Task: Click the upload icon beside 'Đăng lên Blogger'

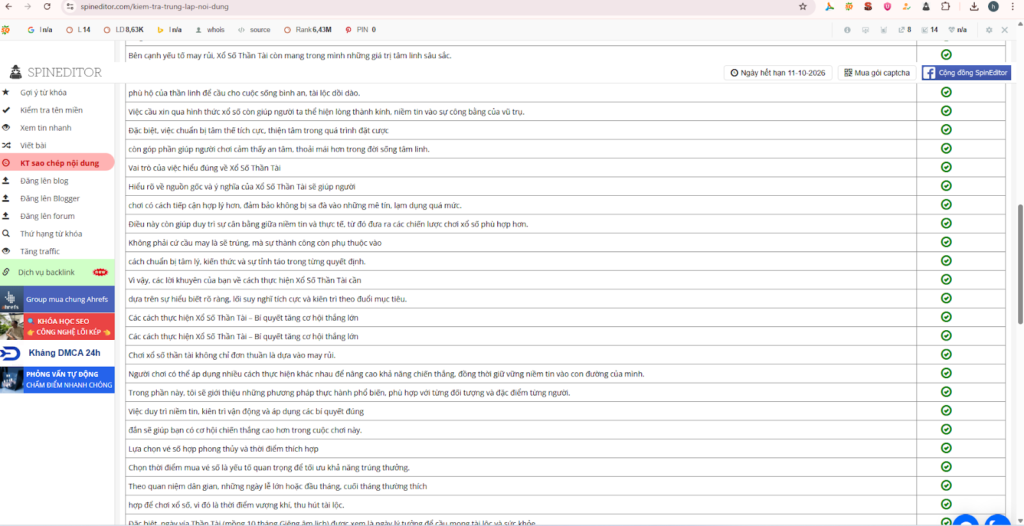Action: pos(6,198)
